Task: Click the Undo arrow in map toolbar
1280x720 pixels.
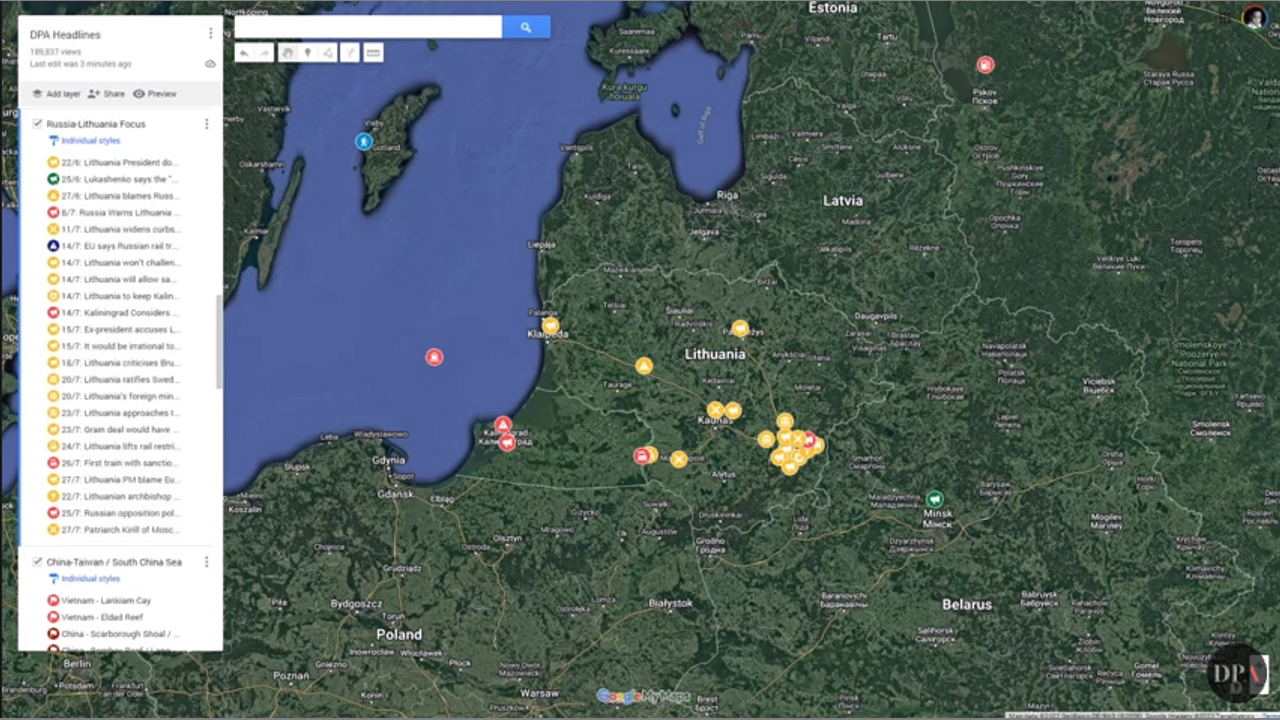Action: pyautogui.click(x=244, y=53)
